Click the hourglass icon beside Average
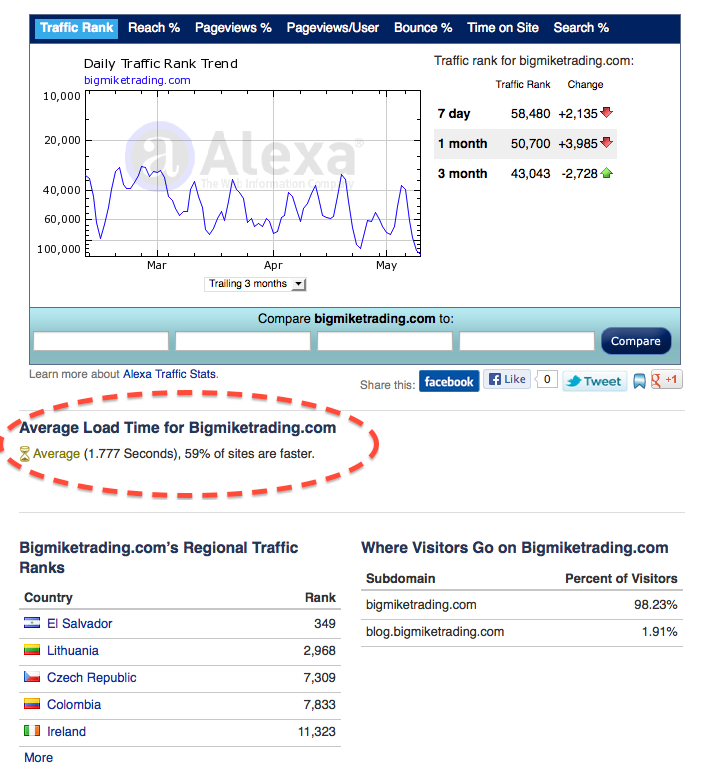 coord(25,454)
